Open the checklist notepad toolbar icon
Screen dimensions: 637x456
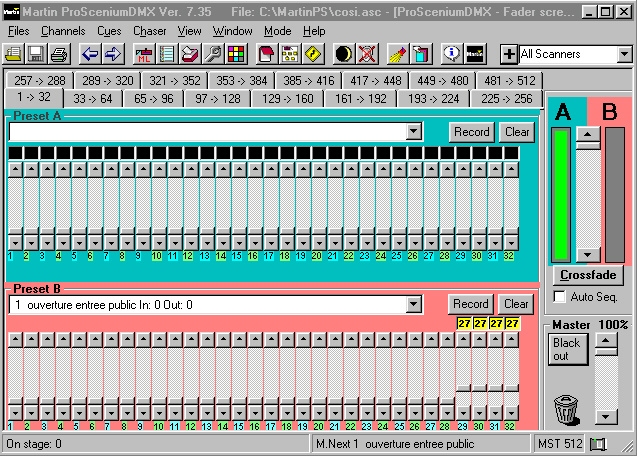tap(167, 54)
